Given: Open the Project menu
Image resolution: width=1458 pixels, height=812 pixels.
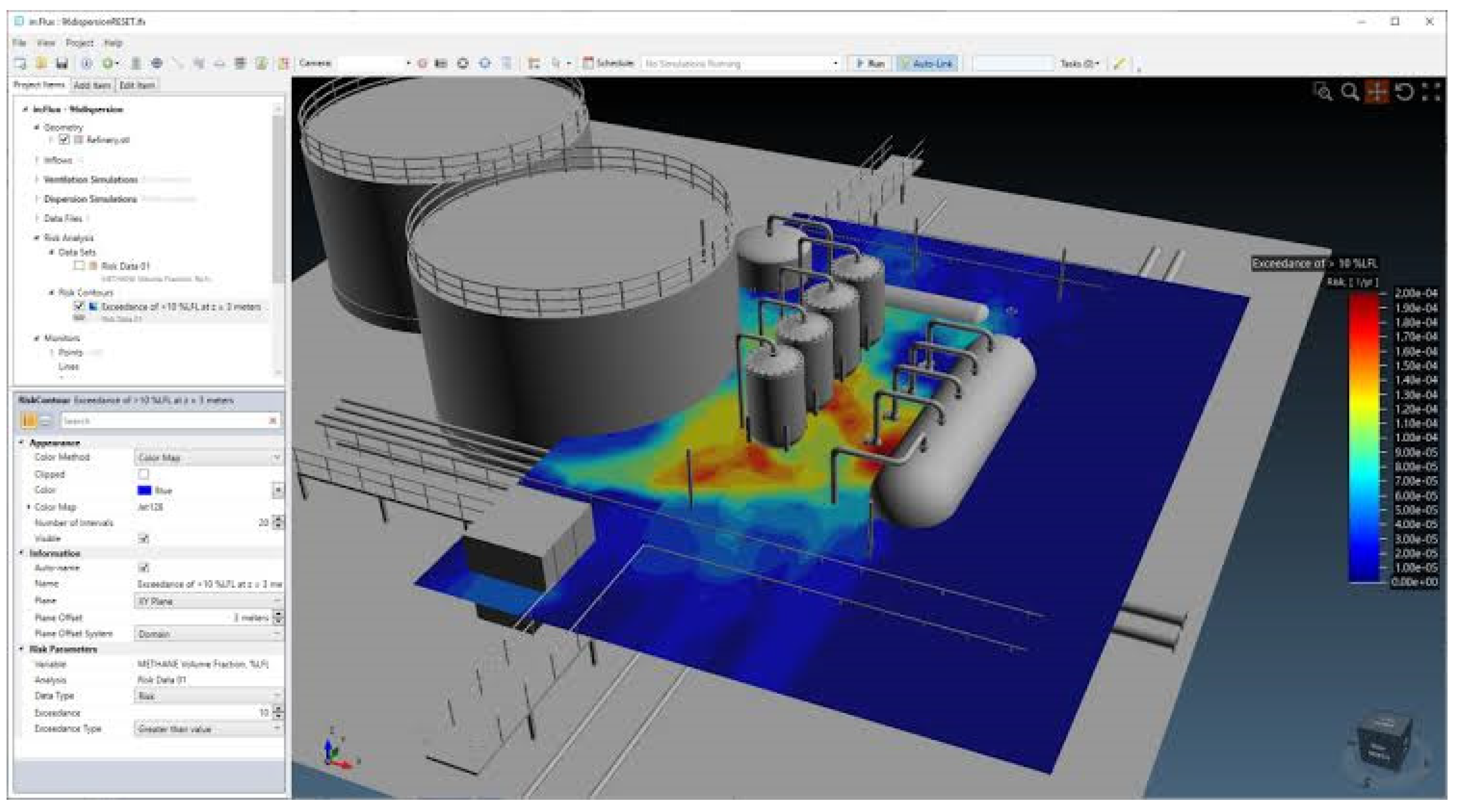Looking at the screenshot, I should coord(79,43).
